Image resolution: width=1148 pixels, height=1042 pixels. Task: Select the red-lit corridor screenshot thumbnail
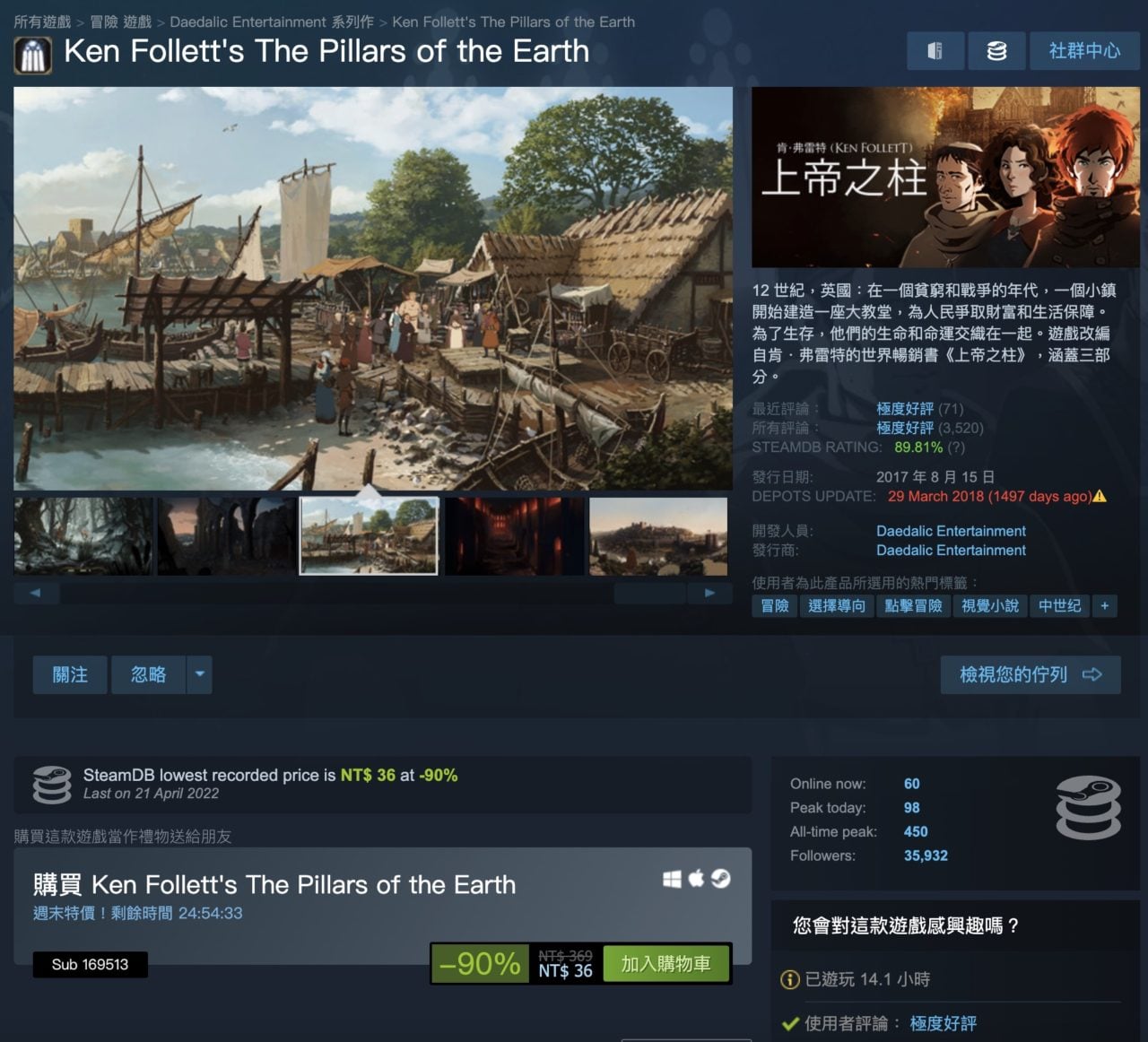click(x=515, y=536)
